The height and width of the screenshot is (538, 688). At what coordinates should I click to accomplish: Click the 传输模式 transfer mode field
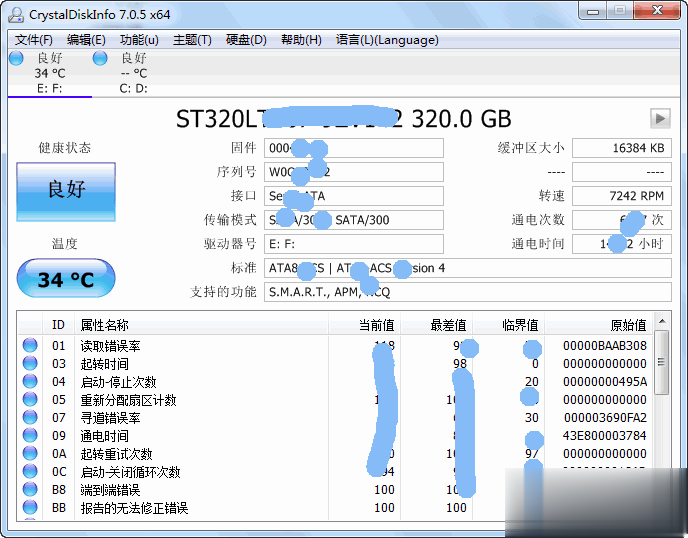(354, 220)
